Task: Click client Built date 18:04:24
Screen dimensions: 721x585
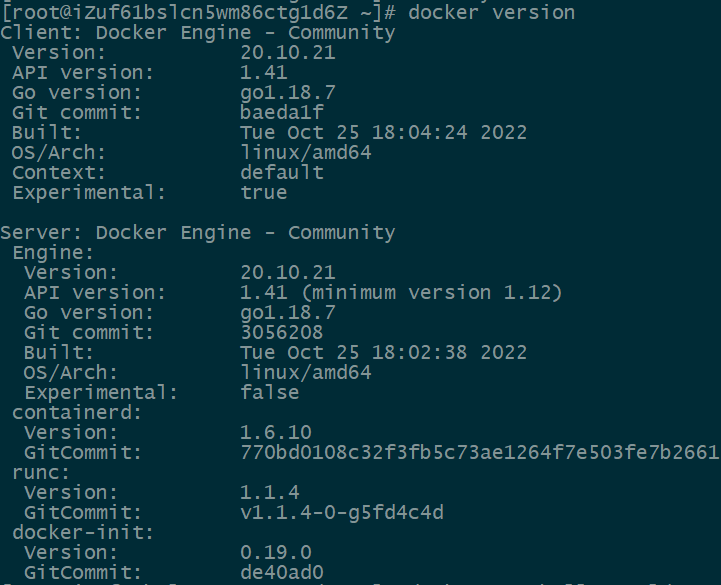Action: (x=419, y=132)
